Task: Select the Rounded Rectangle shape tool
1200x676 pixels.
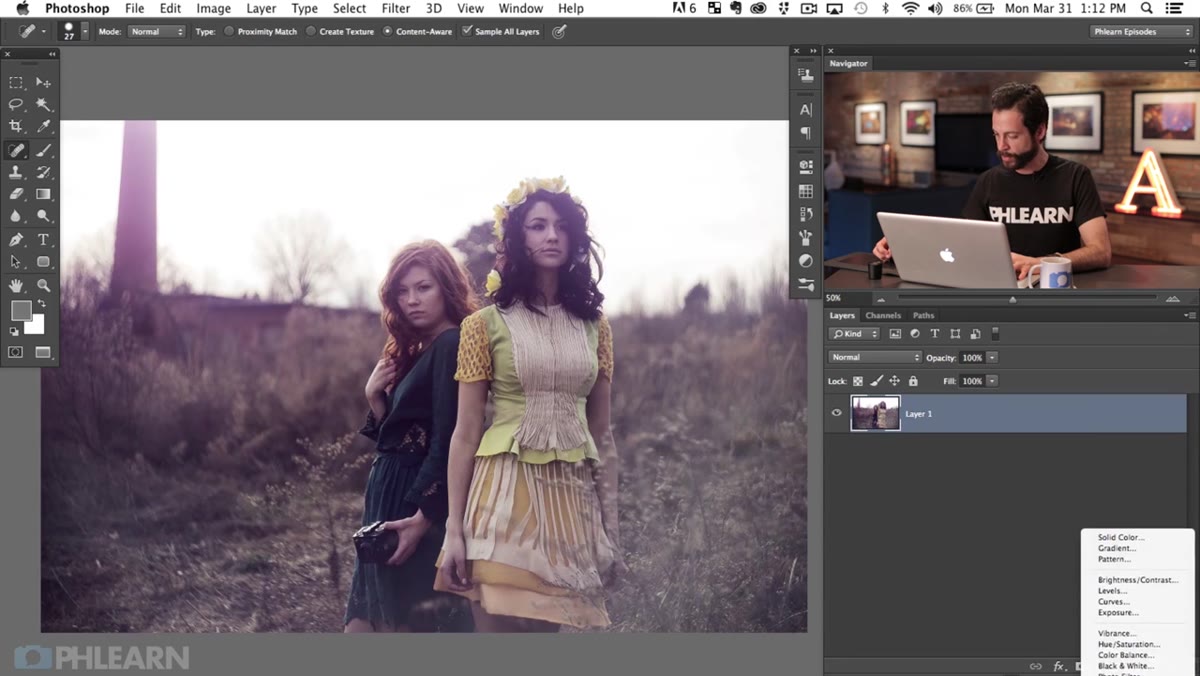Action: [x=43, y=262]
